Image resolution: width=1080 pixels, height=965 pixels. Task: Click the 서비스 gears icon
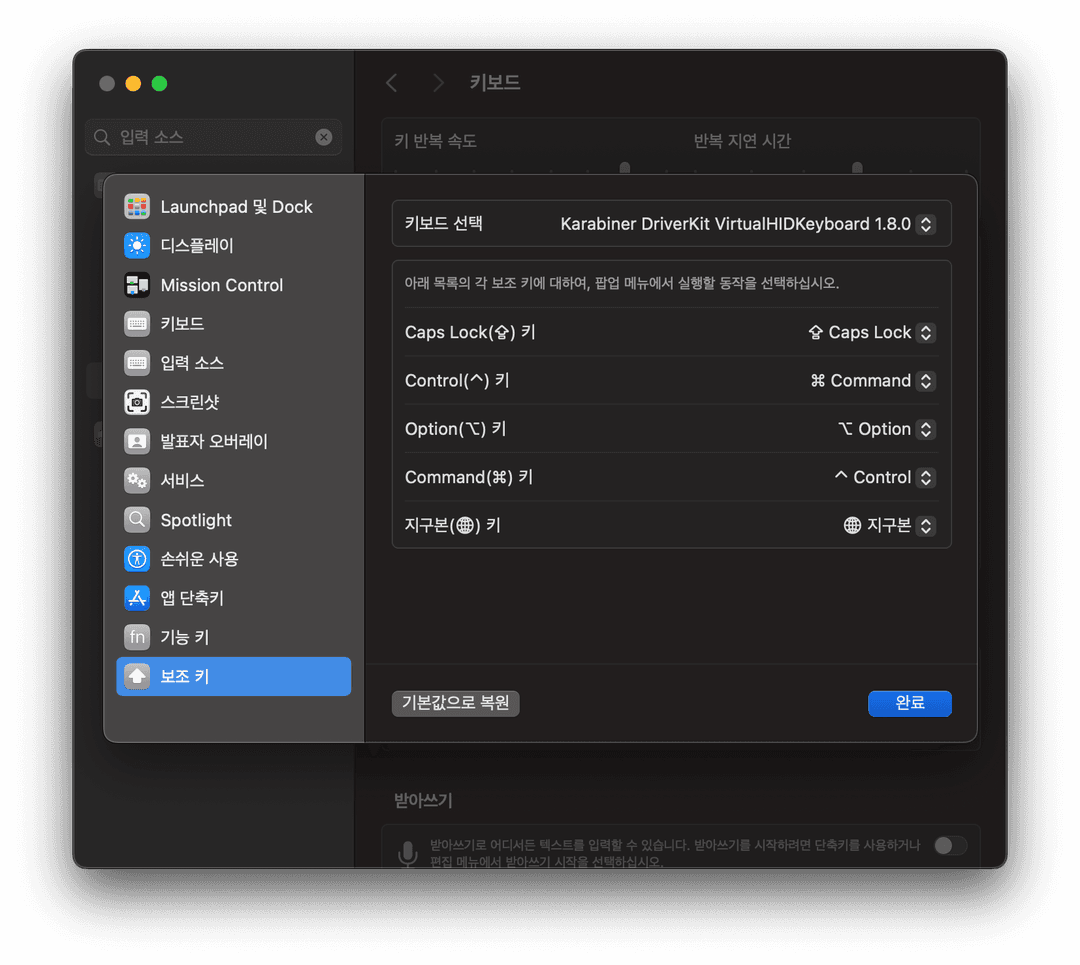point(137,481)
